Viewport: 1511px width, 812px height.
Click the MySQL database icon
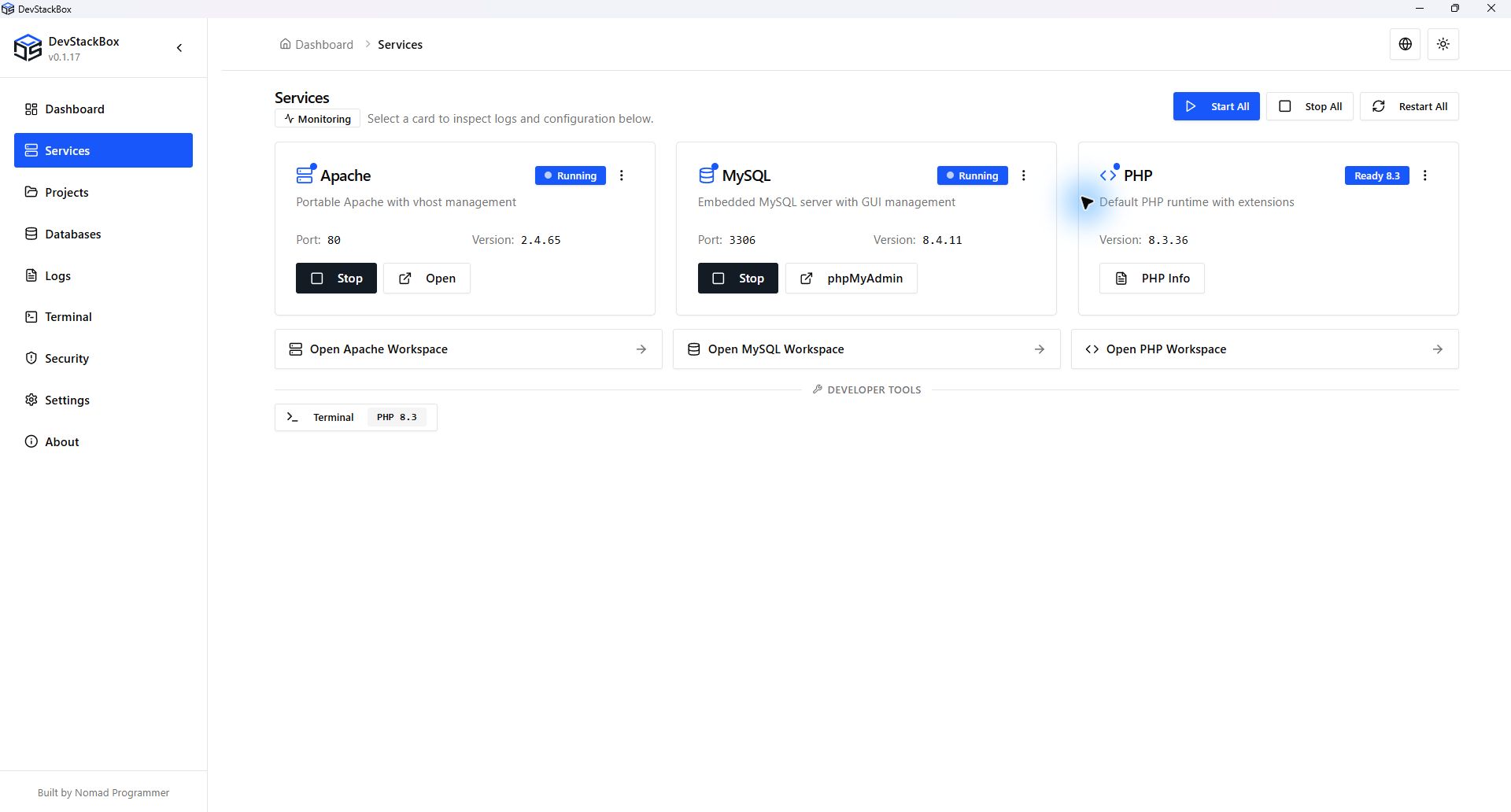(x=707, y=174)
